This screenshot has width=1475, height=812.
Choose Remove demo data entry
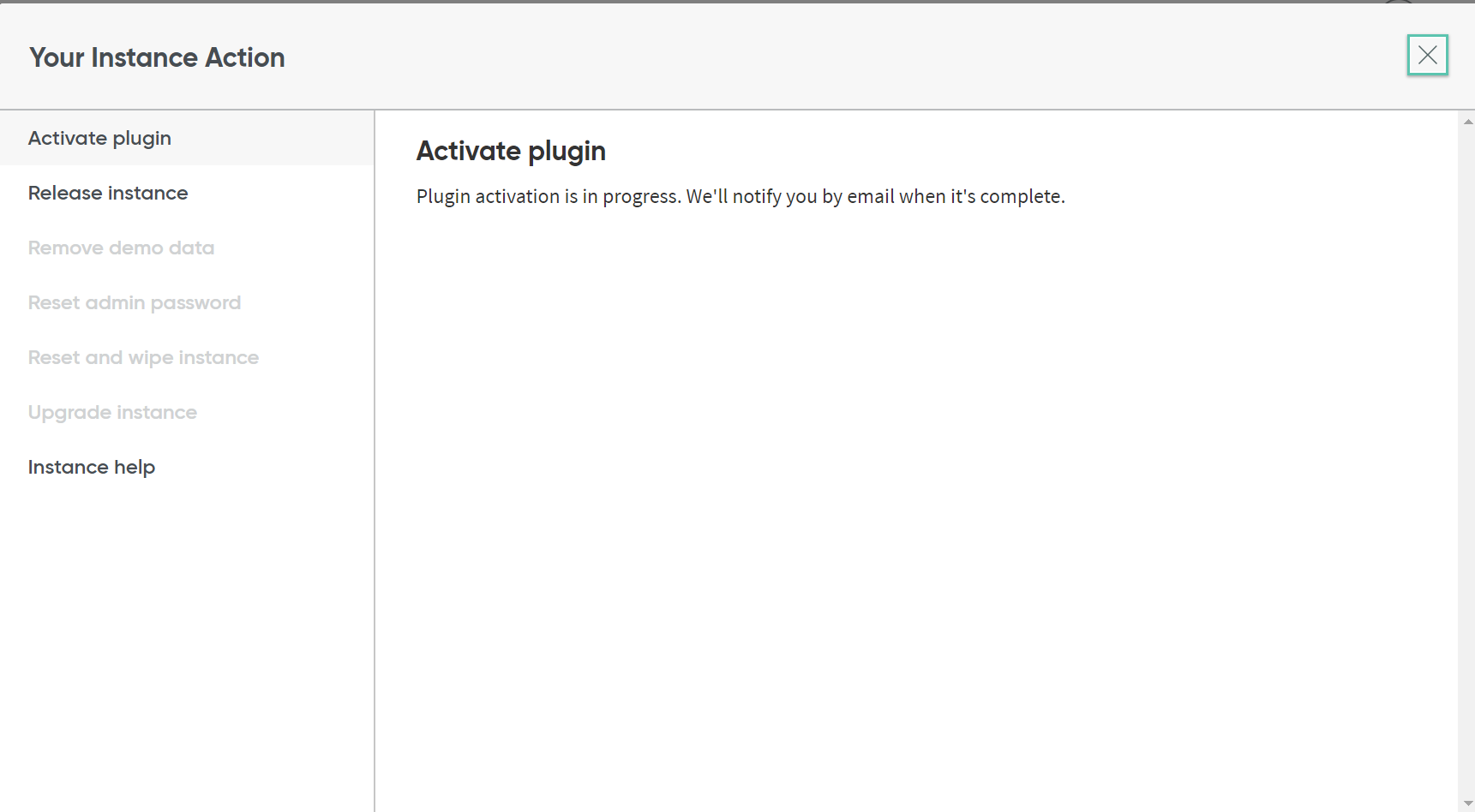[187, 248]
